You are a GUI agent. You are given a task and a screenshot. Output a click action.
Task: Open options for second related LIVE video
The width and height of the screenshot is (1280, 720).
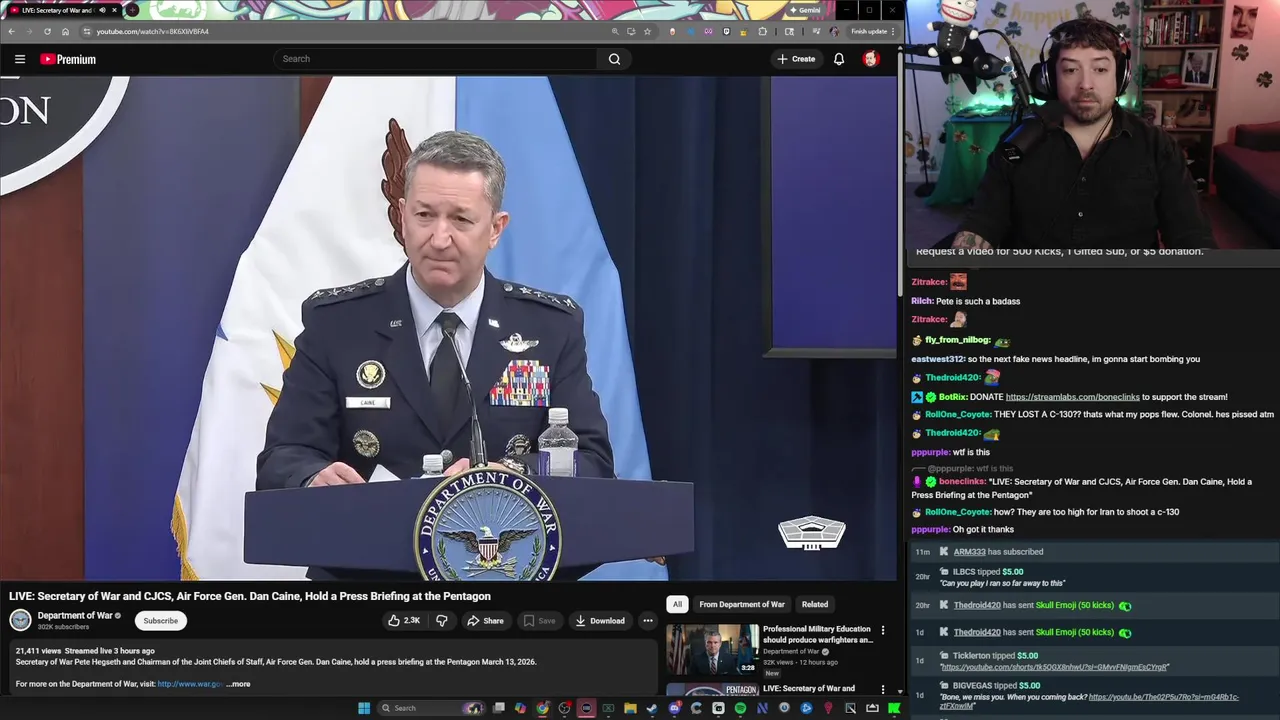click(882, 689)
